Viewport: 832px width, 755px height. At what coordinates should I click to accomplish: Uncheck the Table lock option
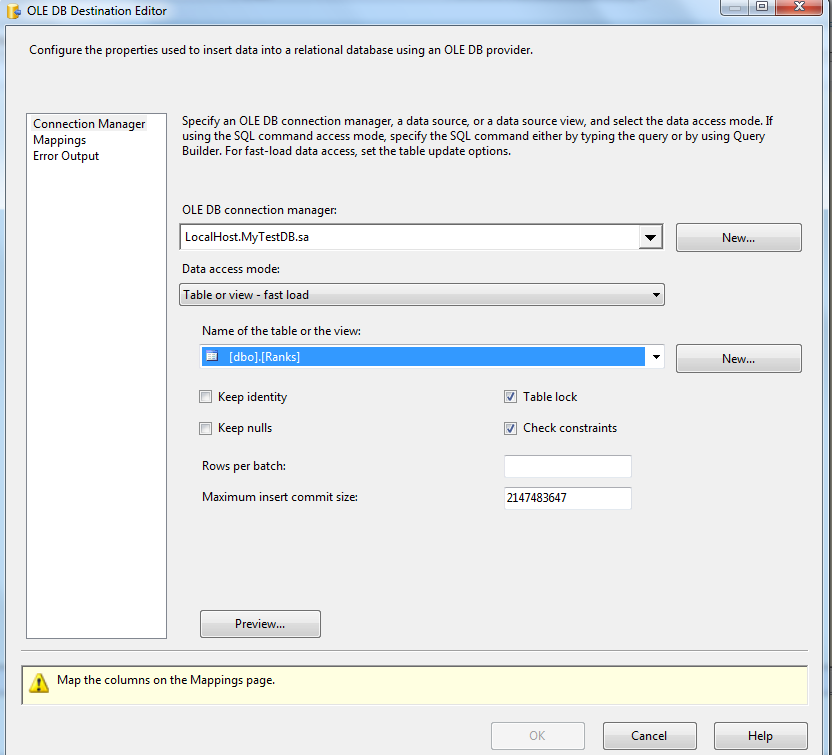click(510, 397)
